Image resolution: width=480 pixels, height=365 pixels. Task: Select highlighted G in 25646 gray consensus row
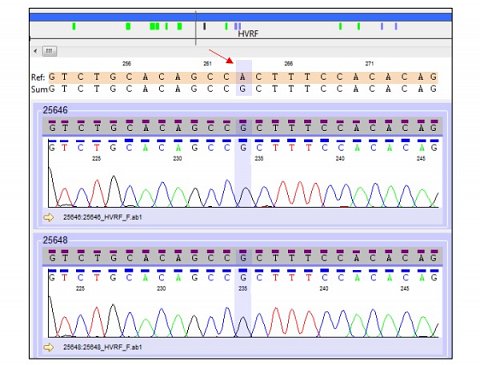243,128
